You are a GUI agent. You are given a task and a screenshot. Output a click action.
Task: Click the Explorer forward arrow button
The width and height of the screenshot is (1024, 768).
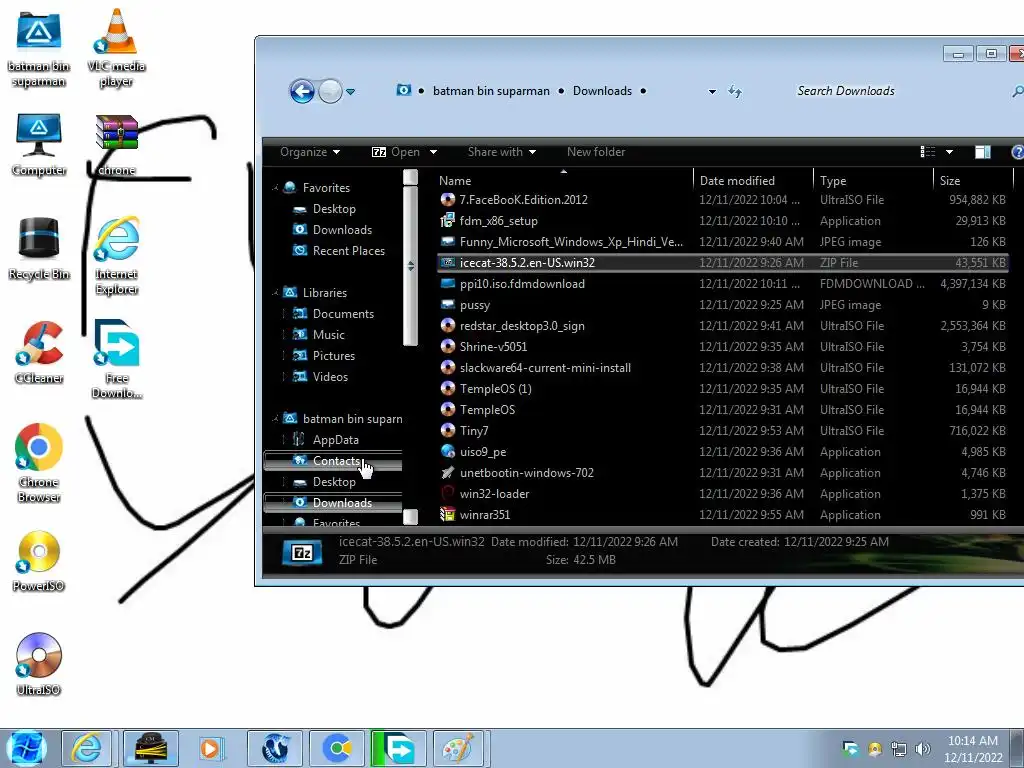[330, 91]
